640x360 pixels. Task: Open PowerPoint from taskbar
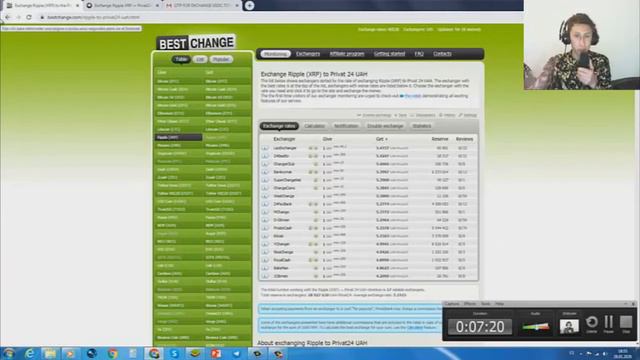pyautogui.click(x=216, y=353)
